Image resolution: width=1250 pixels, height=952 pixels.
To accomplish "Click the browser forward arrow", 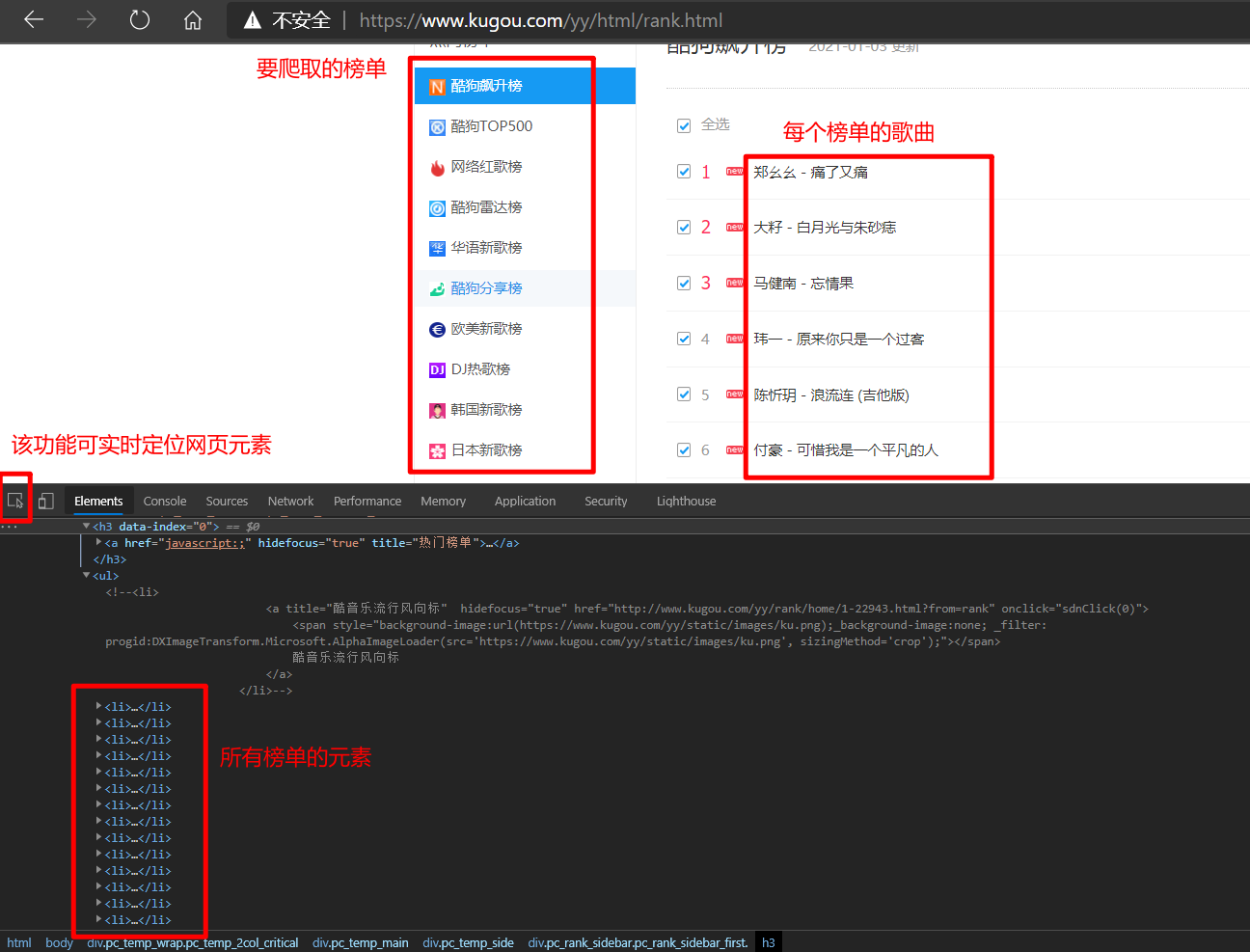I will 87,20.
